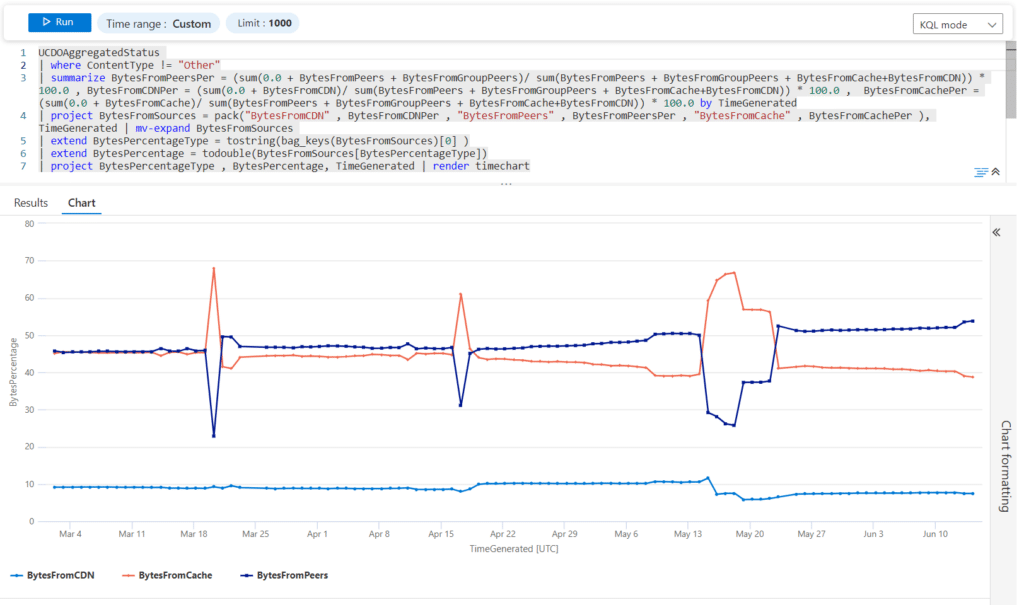Click the todouble function on line 6
Image resolution: width=1024 pixels, height=605 pixels.
[226, 154]
